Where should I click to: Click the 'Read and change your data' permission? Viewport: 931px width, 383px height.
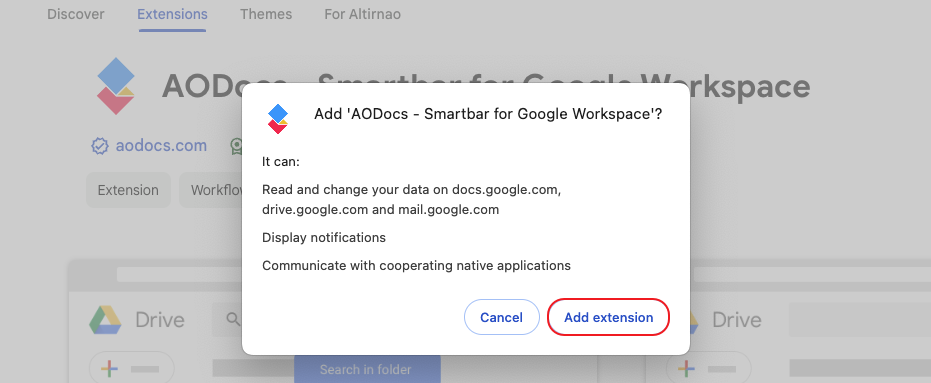pyautogui.click(x=411, y=200)
